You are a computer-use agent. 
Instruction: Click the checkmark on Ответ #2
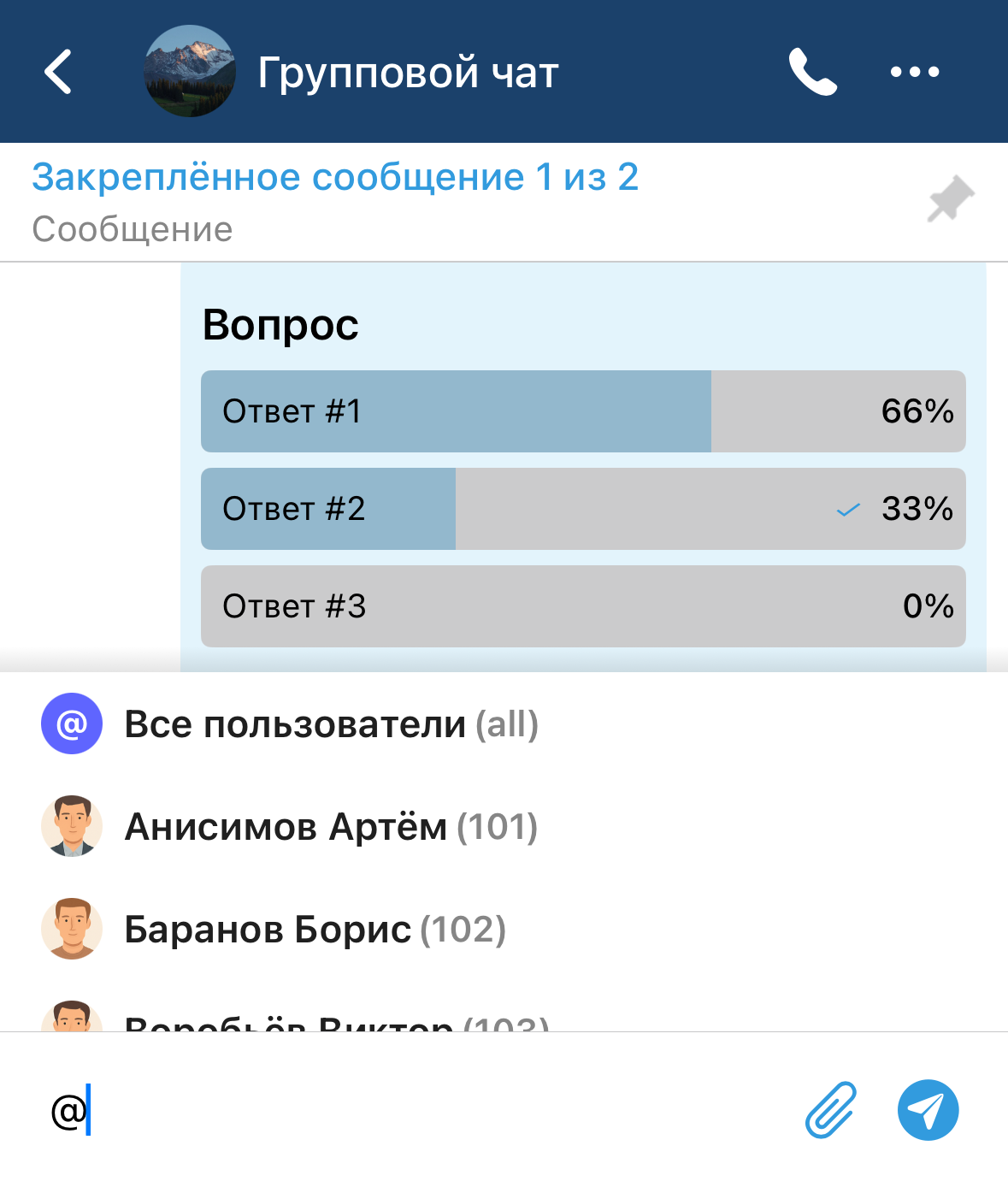[847, 511]
